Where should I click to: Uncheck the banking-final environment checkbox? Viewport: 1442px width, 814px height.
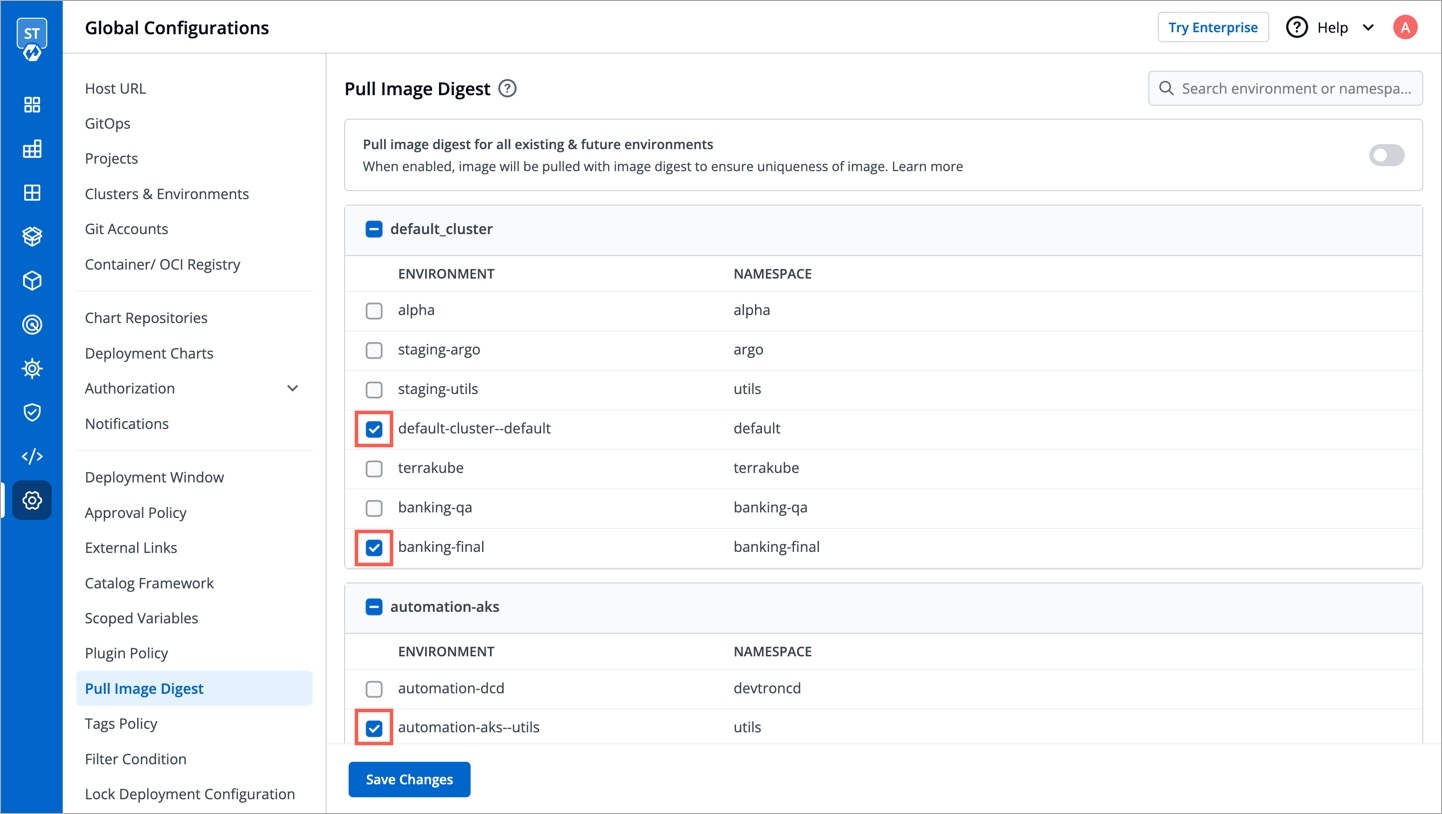pyautogui.click(x=374, y=548)
